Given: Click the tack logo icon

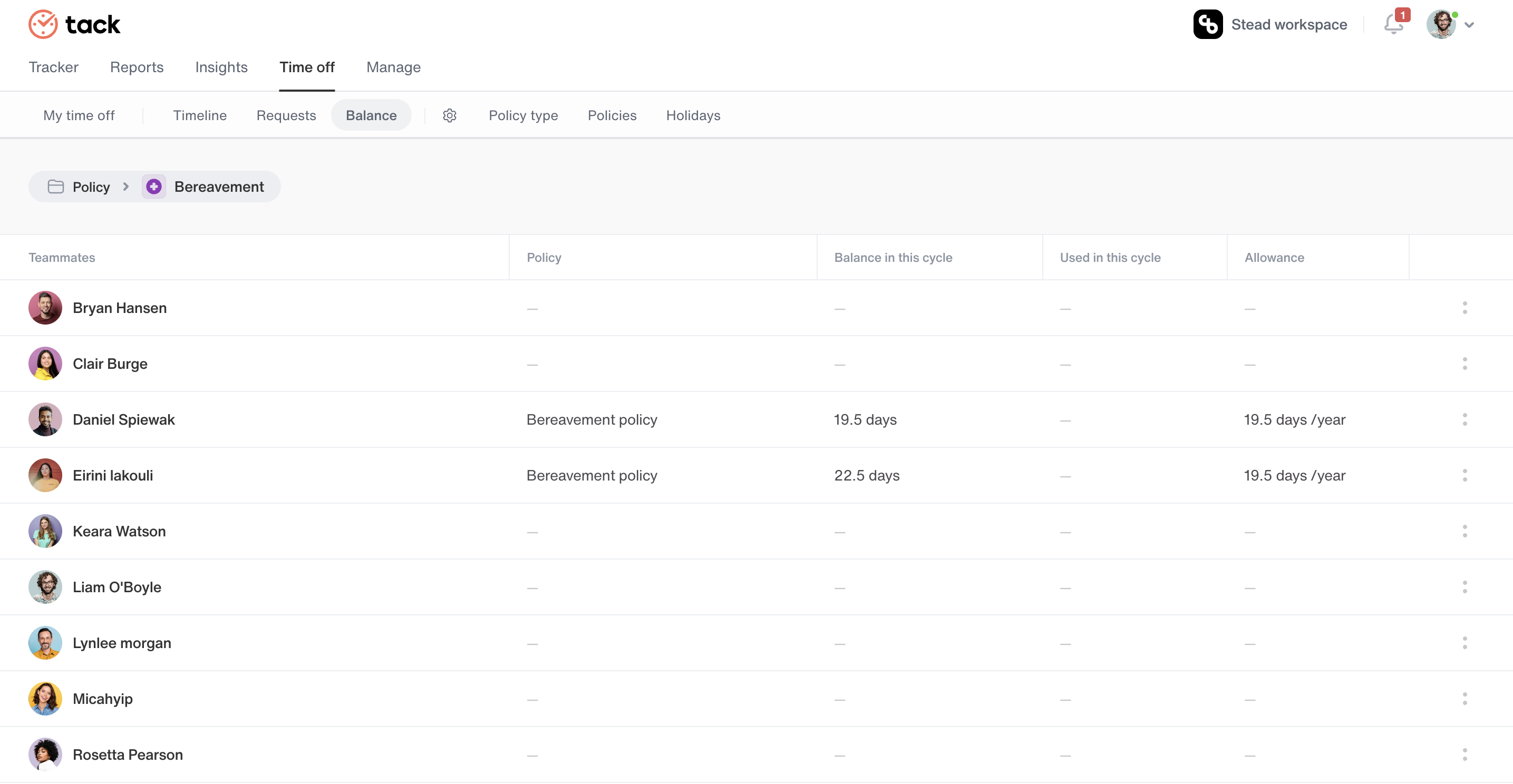Looking at the screenshot, I should tap(43, 24).
